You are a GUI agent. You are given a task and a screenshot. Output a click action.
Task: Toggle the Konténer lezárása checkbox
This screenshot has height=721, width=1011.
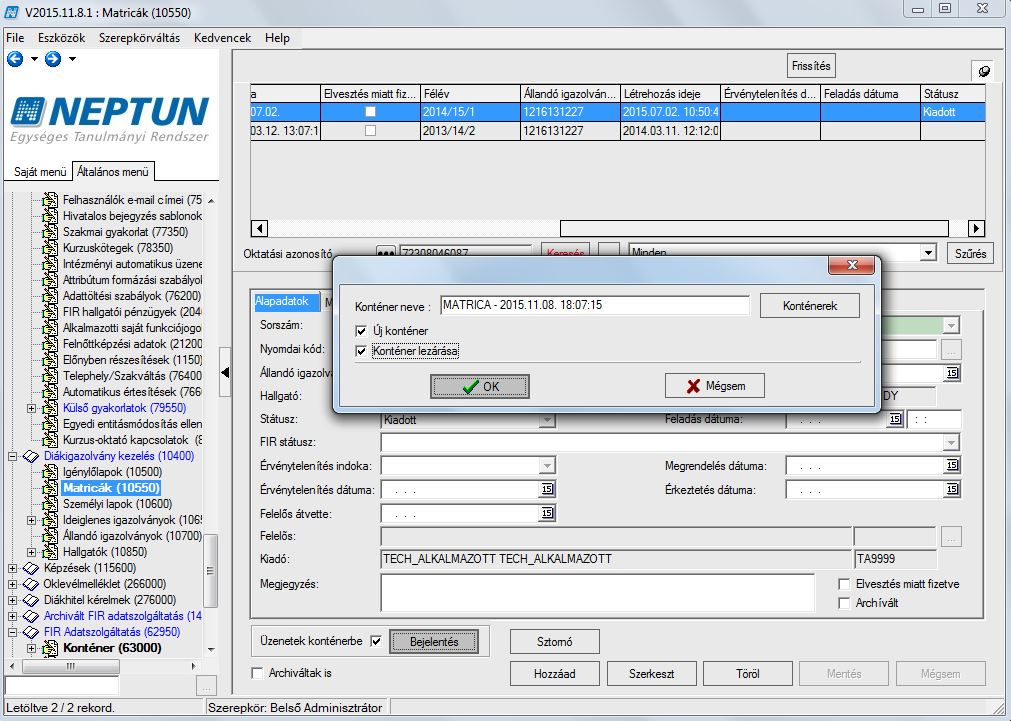click(361, 351)
